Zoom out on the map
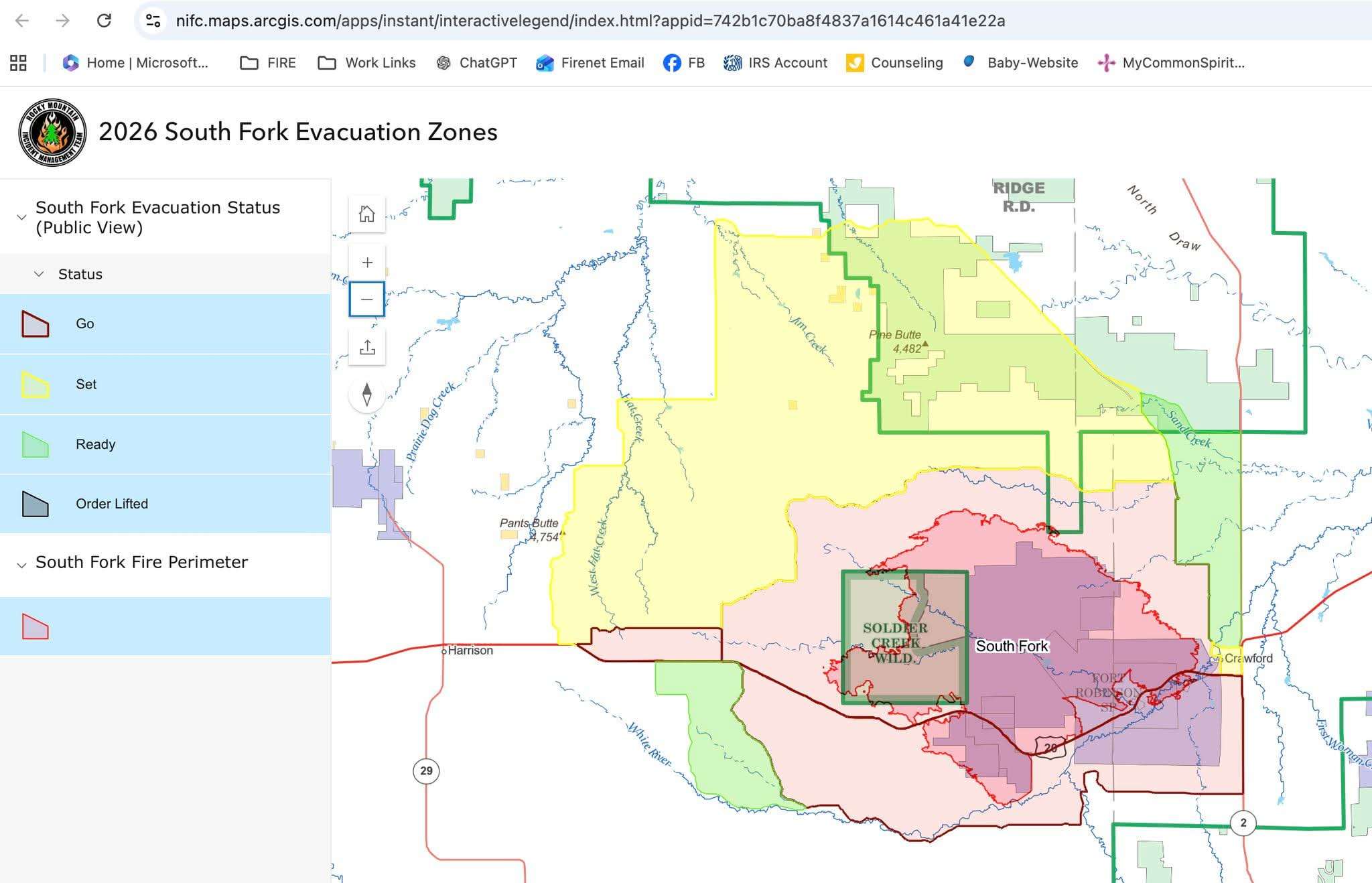Screen dimensions: 1372x883 [367, 299]
